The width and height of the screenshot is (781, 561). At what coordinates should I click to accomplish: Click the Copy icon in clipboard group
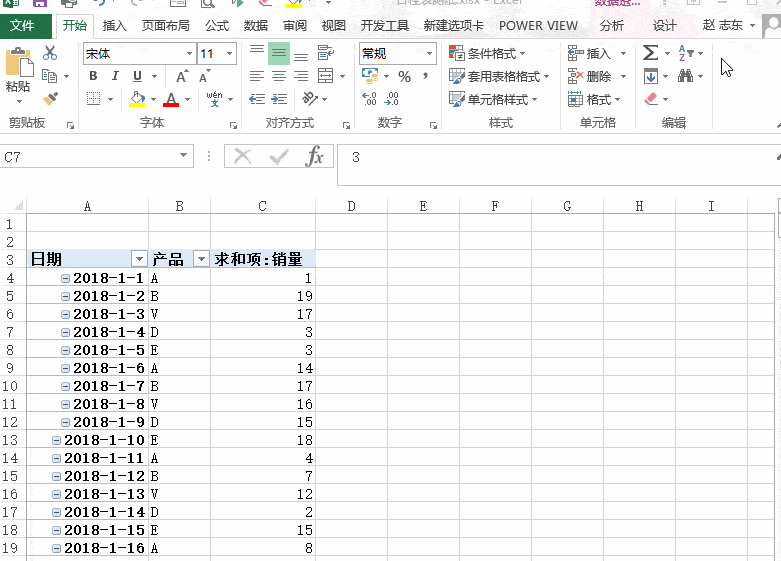pos(49,76)
